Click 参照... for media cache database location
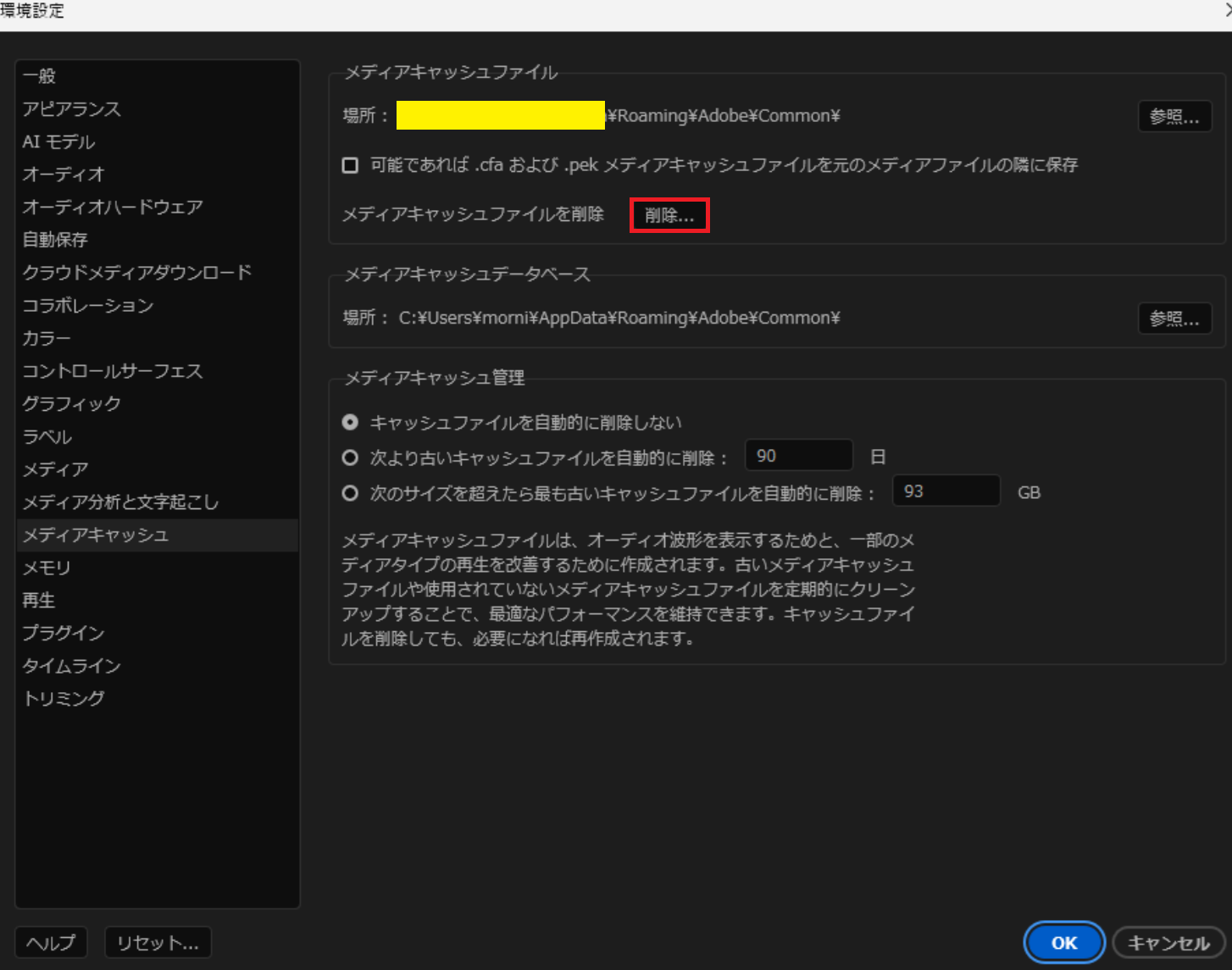Viewport: 1232px width, 970px height. pyautogui.click(x=1174, y=319)
